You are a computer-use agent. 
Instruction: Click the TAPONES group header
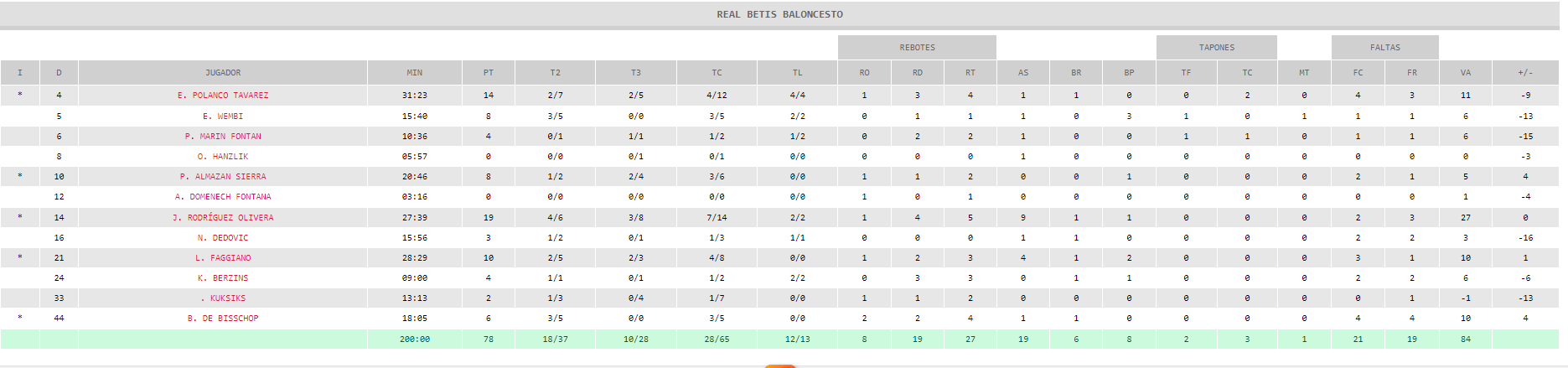1217,48
